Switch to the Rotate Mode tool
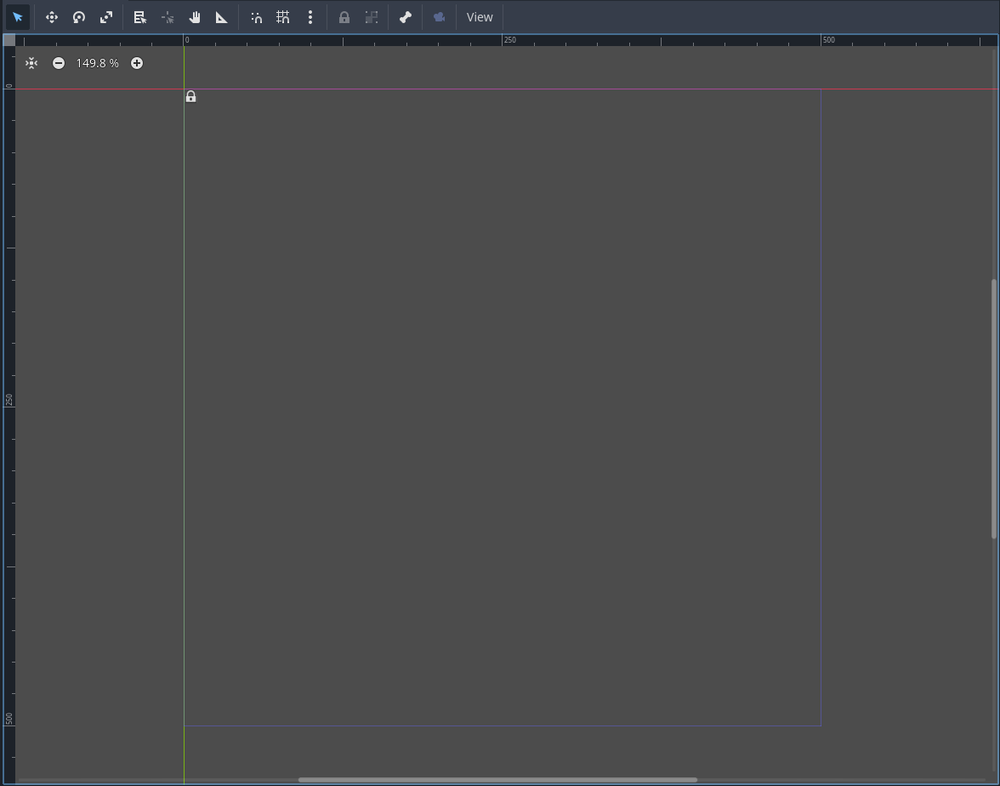The height and width of the screenshot is (786, 1000). [78, 17]
